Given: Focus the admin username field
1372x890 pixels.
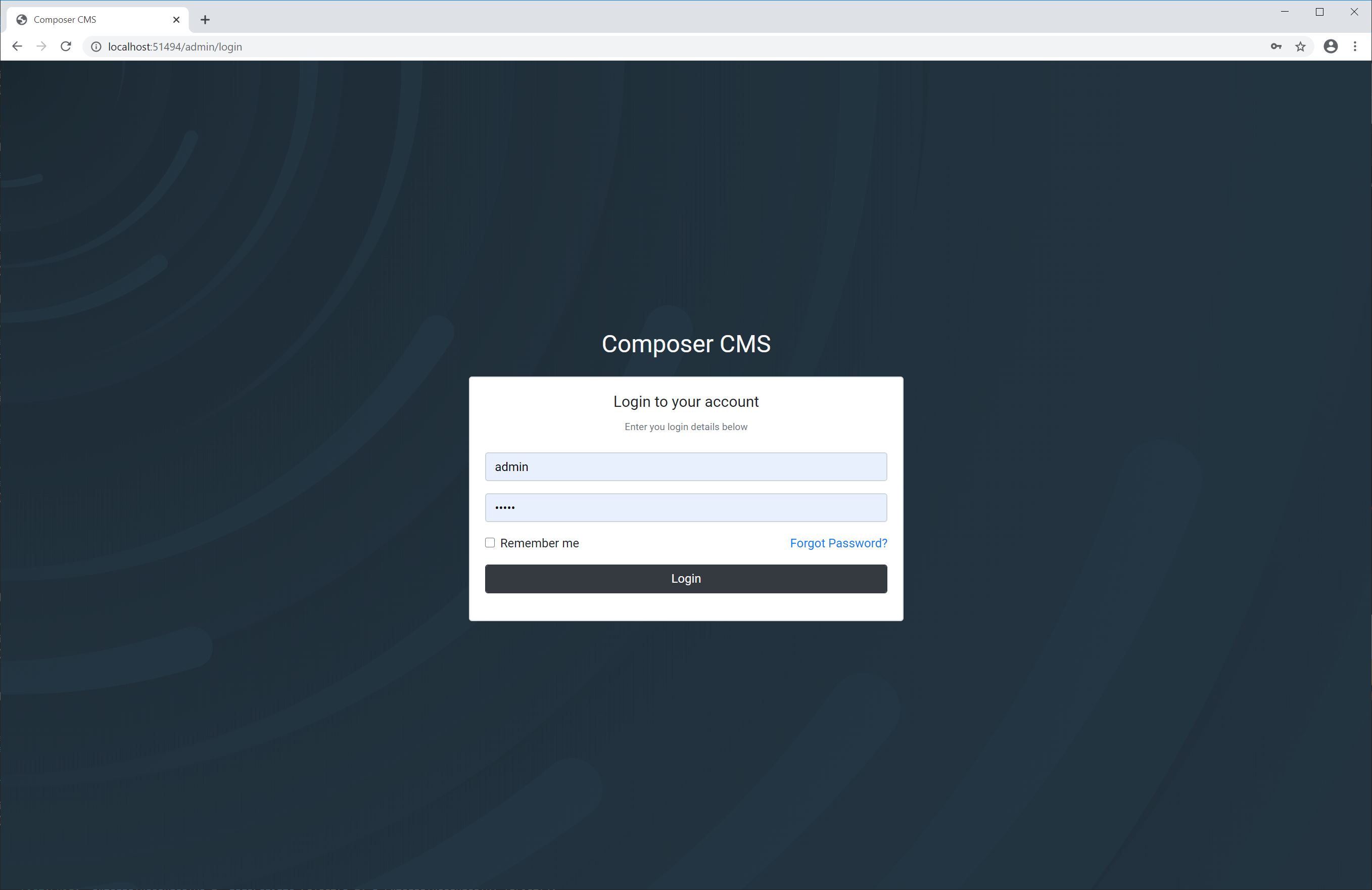Looking at the screenshot, I should 685,467.
